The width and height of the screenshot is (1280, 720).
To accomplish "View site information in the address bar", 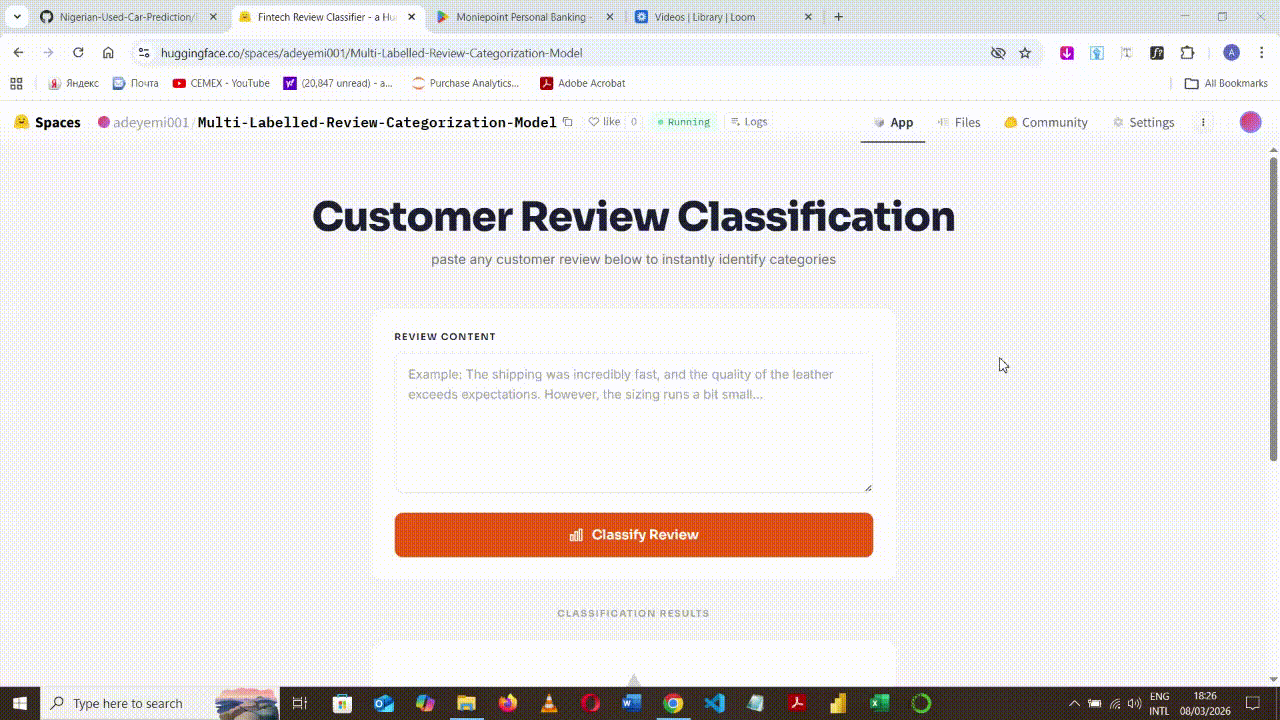I will (x=144, y=53).
